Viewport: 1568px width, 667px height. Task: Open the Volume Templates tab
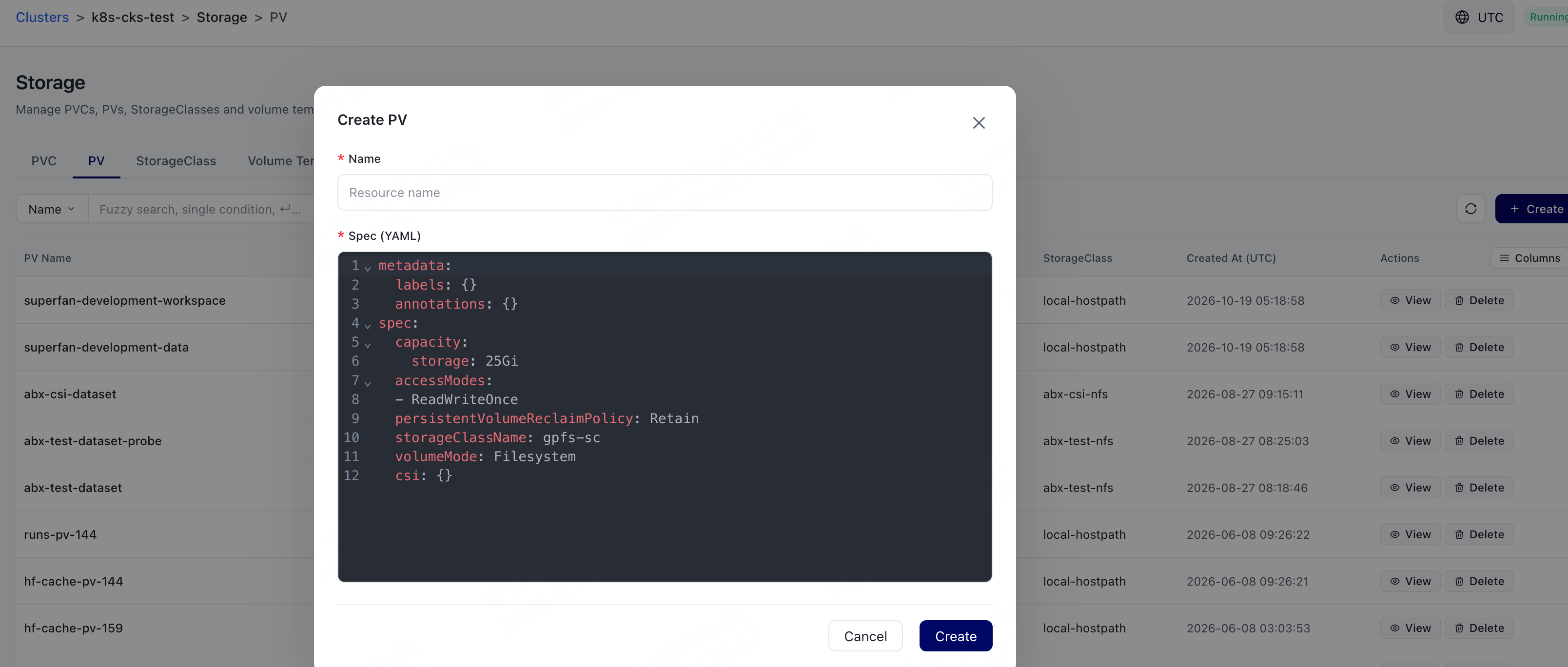280,161
